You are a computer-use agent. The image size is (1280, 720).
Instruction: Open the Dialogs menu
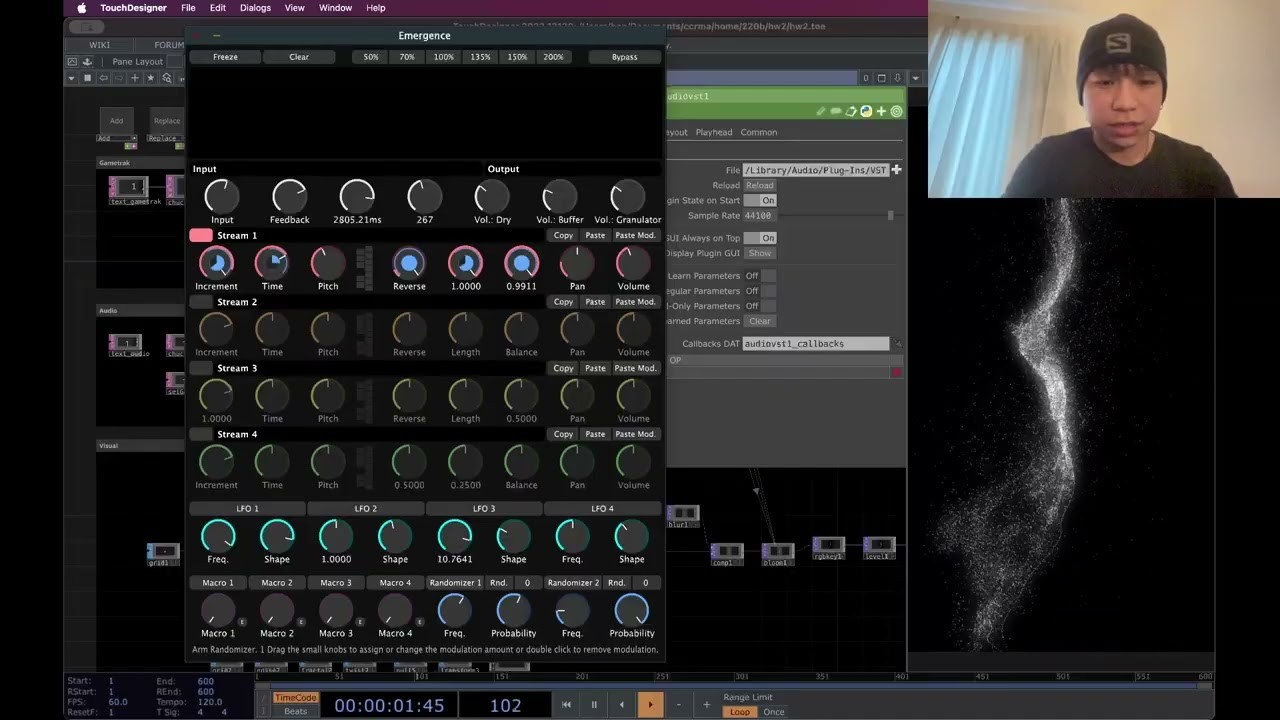255,8
